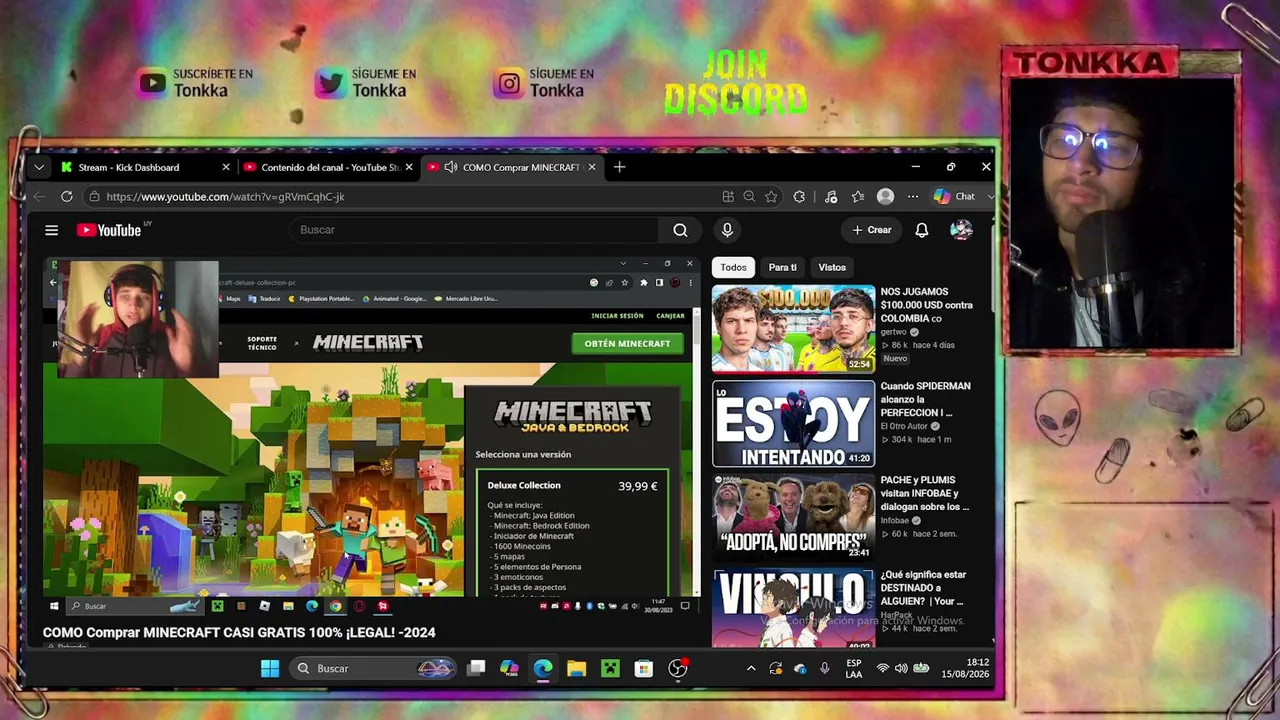Open Microsoft Store on the taskbar
Screen dimensions: 1280x720
pos(643,668)
